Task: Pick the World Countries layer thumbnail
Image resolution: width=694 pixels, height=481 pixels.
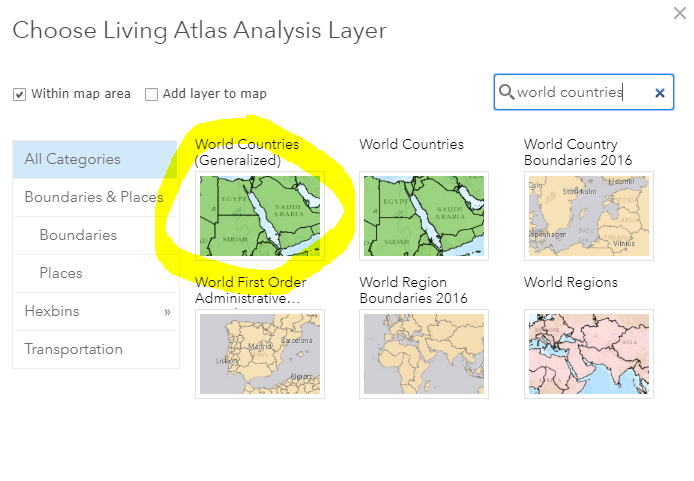Action: tap(424, 216)
